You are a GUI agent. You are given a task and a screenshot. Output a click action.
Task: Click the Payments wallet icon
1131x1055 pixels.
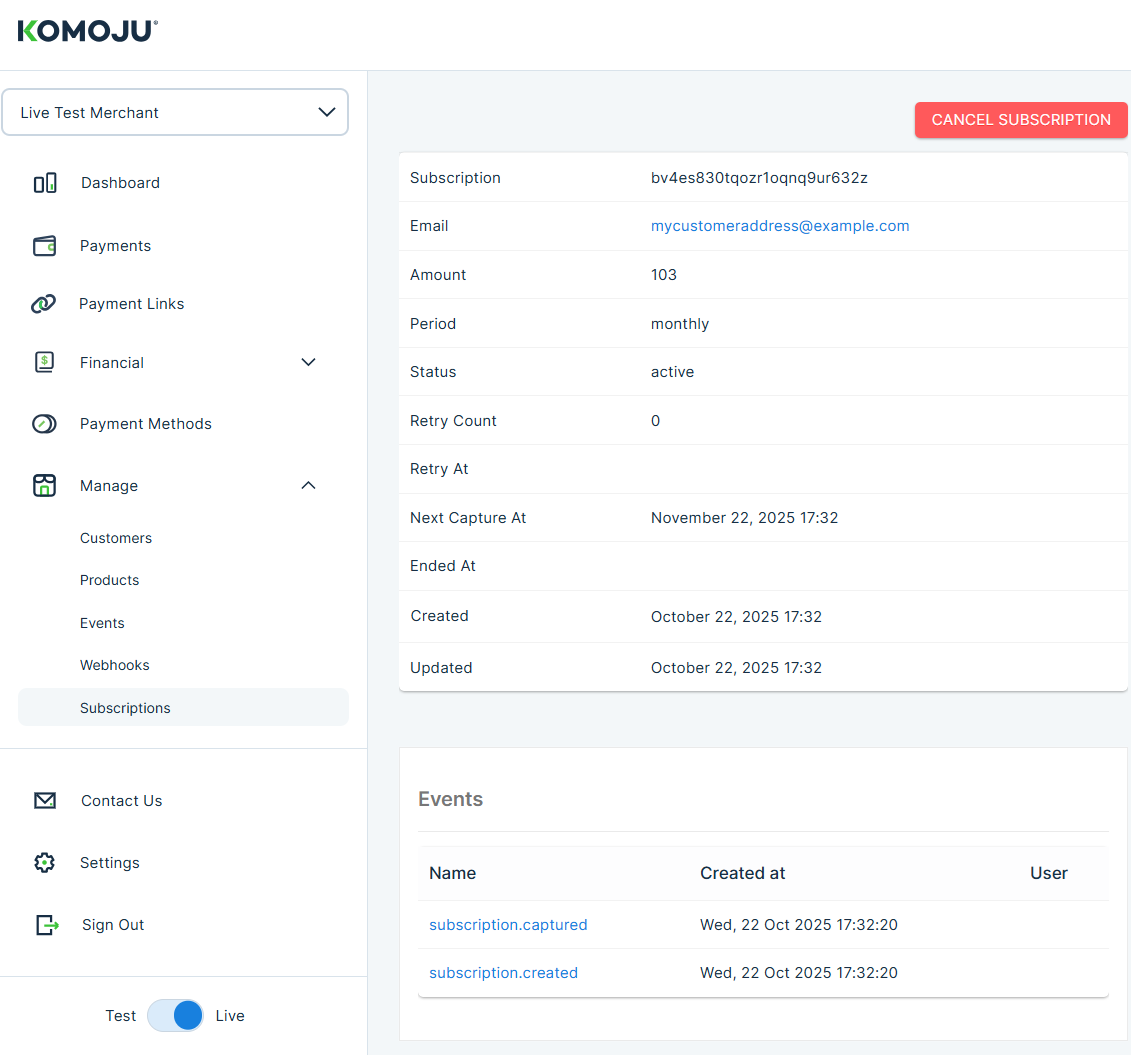click(45, 246)
